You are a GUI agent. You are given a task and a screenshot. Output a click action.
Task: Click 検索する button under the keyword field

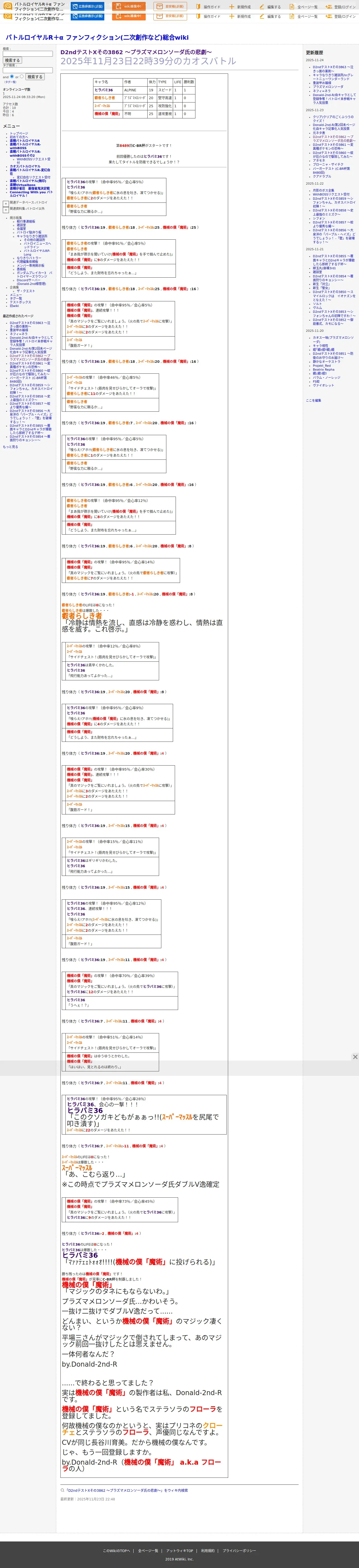coord(12,60)
